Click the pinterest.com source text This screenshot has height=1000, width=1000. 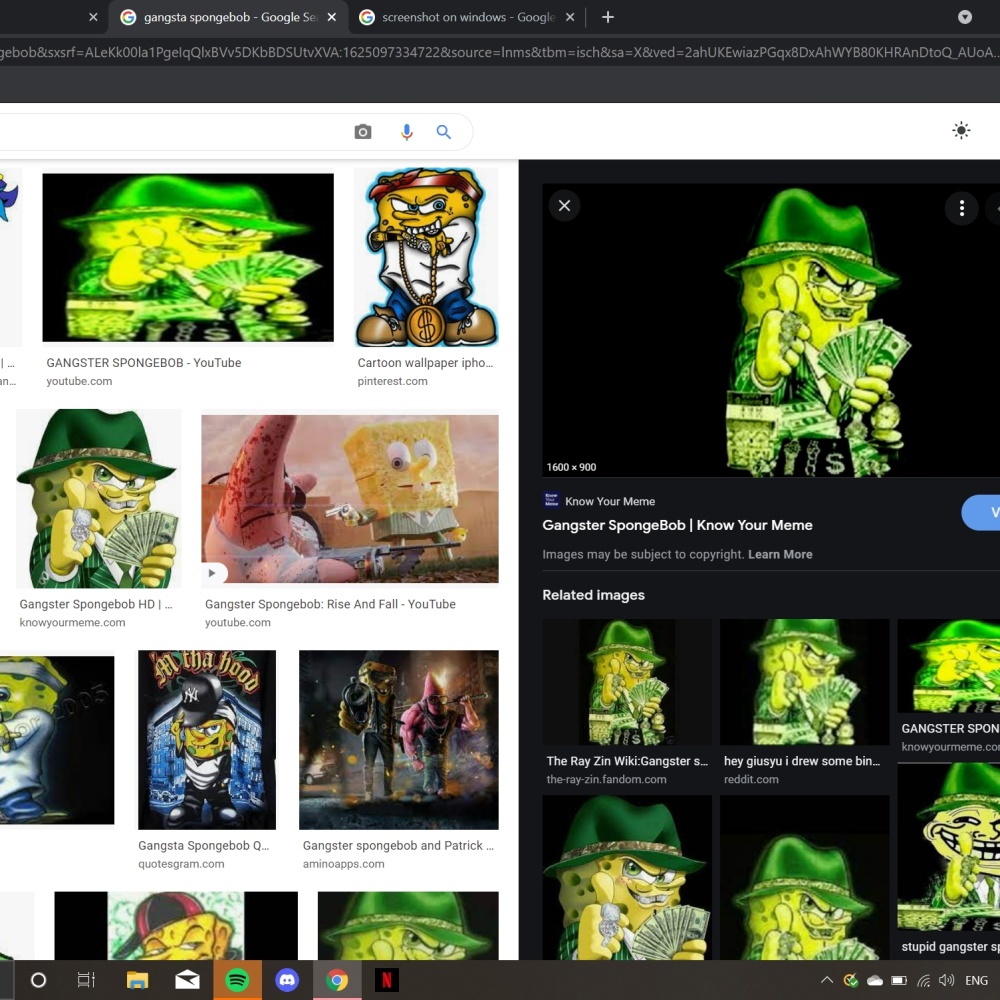pos(392,381)
